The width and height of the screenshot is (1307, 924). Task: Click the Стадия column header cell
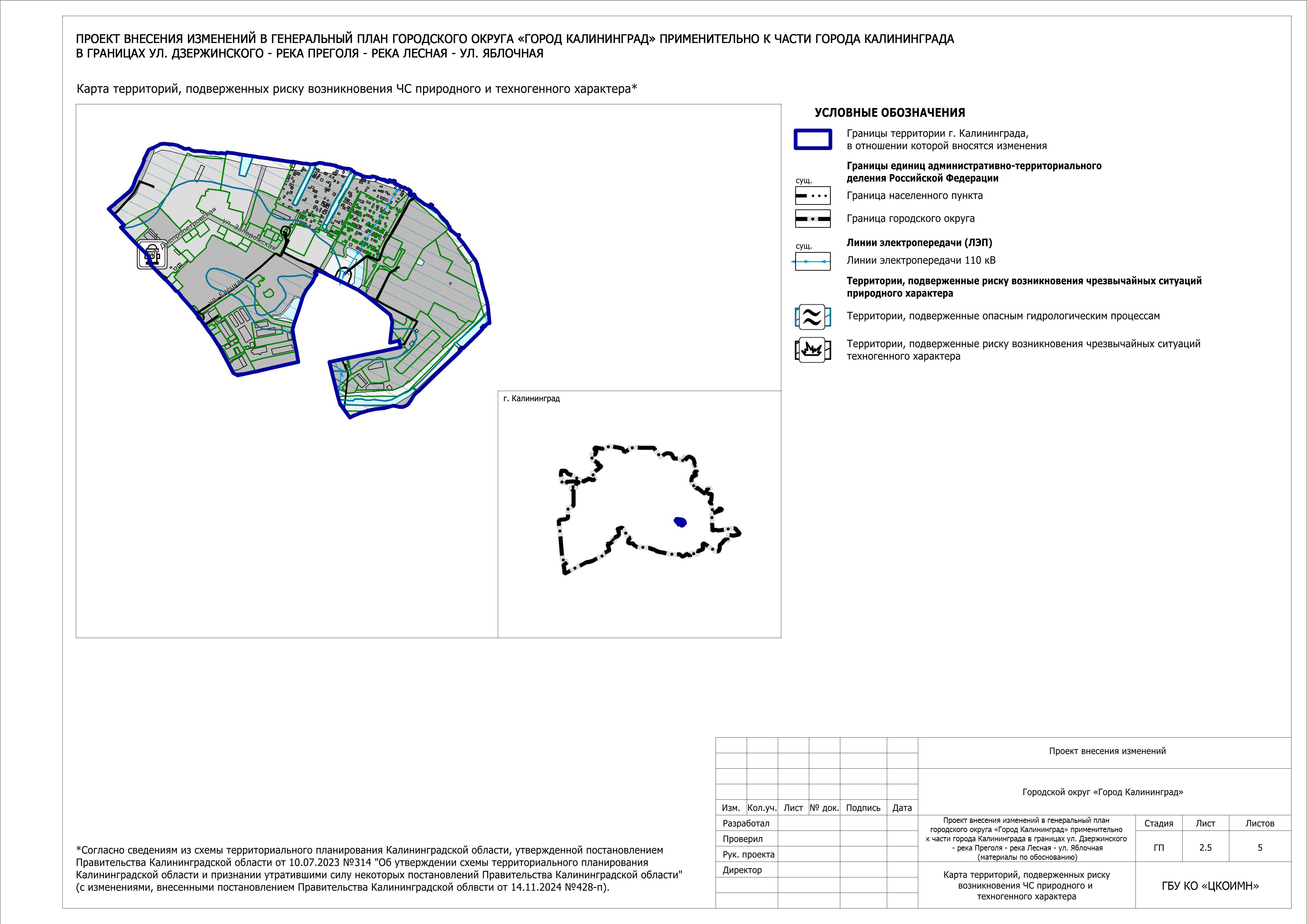[x=1158, y=823]
